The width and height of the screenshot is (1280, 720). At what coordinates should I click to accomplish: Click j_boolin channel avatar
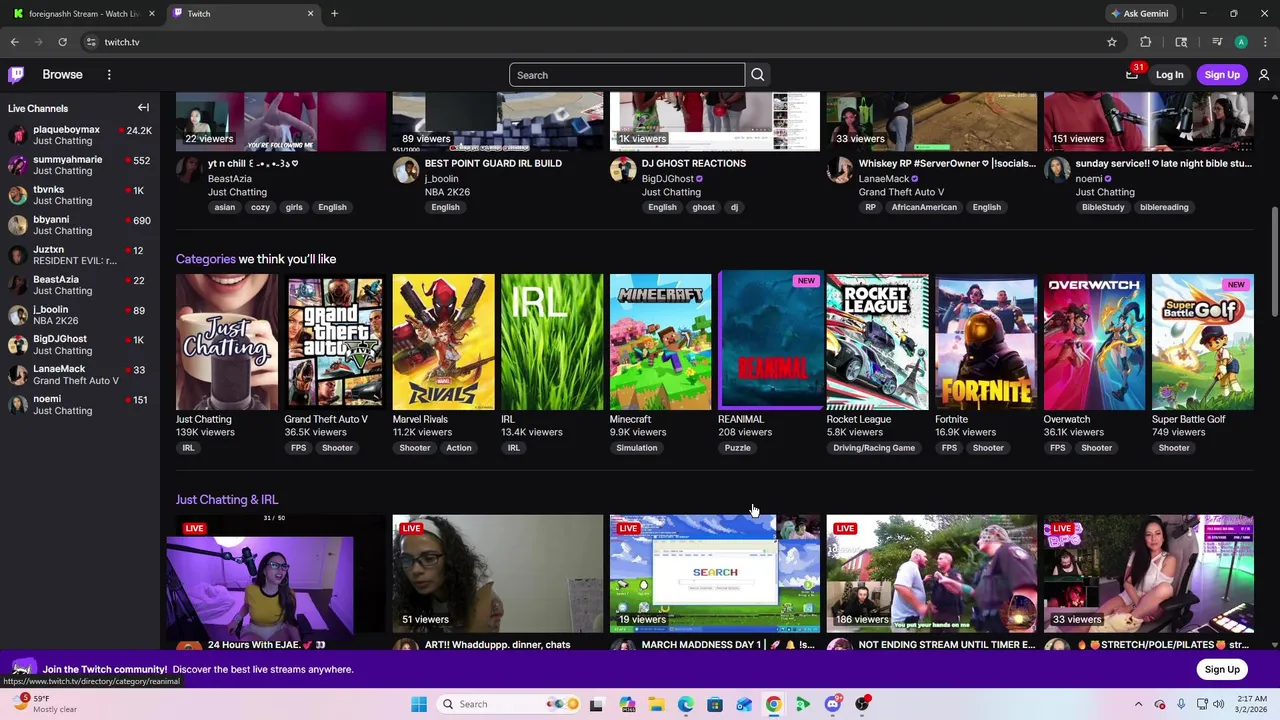406,170
